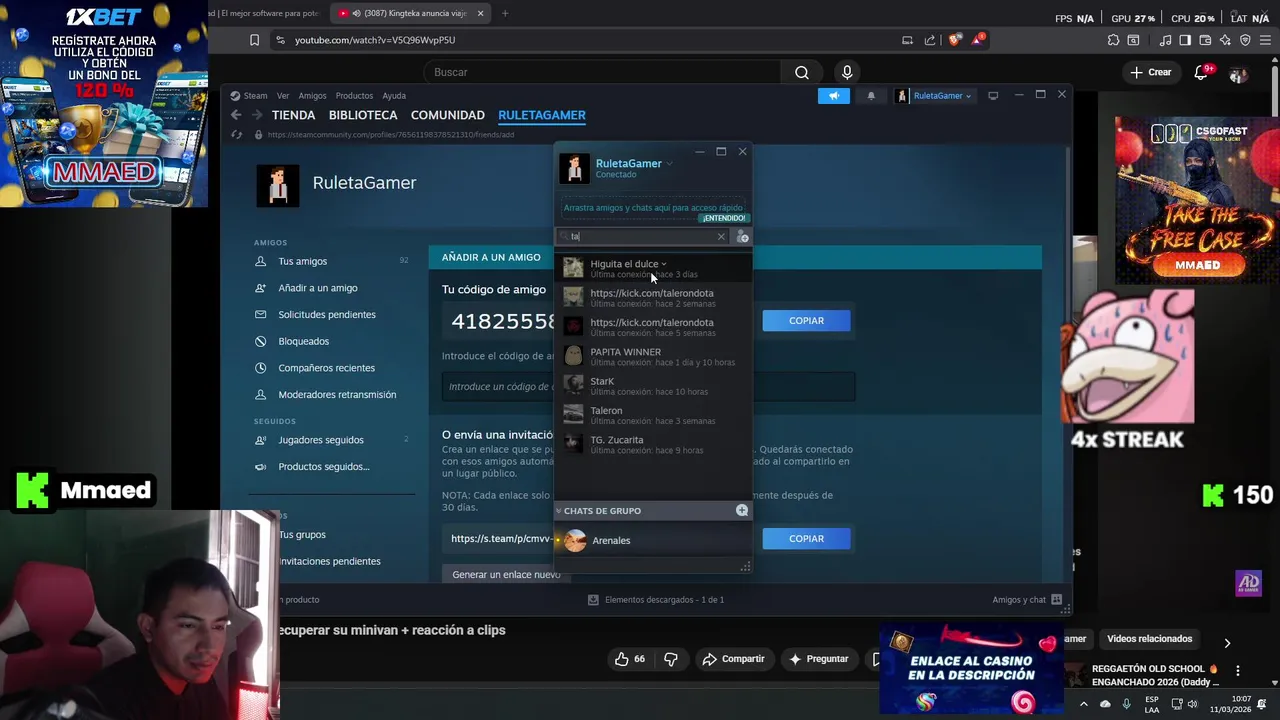Open Steam menu in menu bar

(255, 96)
